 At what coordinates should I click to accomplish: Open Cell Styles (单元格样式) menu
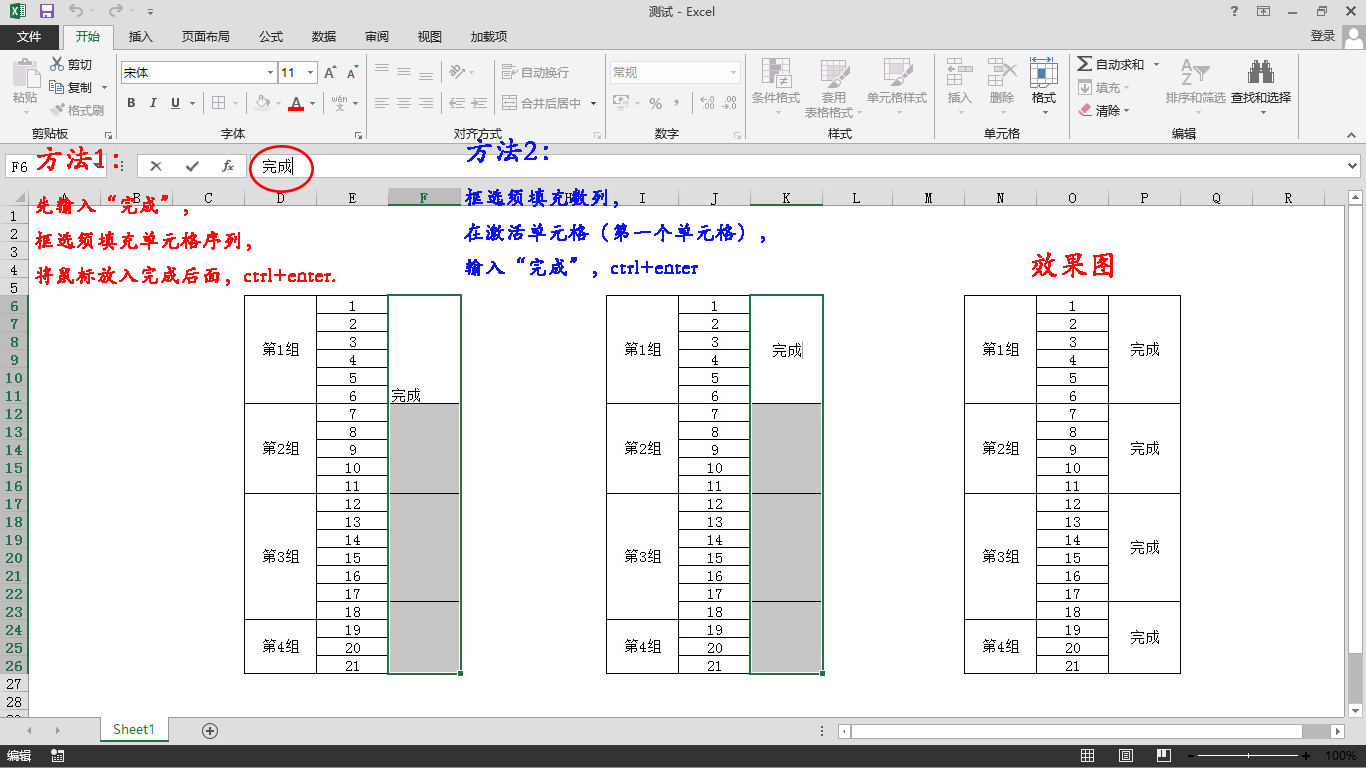pos(897,87)
